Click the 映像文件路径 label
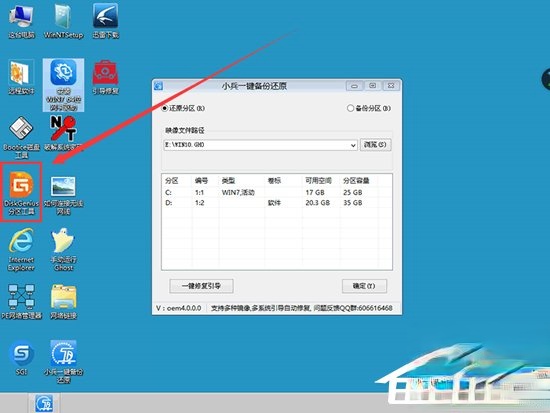This screenshot has width=550, height=413. (x=185, y=131)
